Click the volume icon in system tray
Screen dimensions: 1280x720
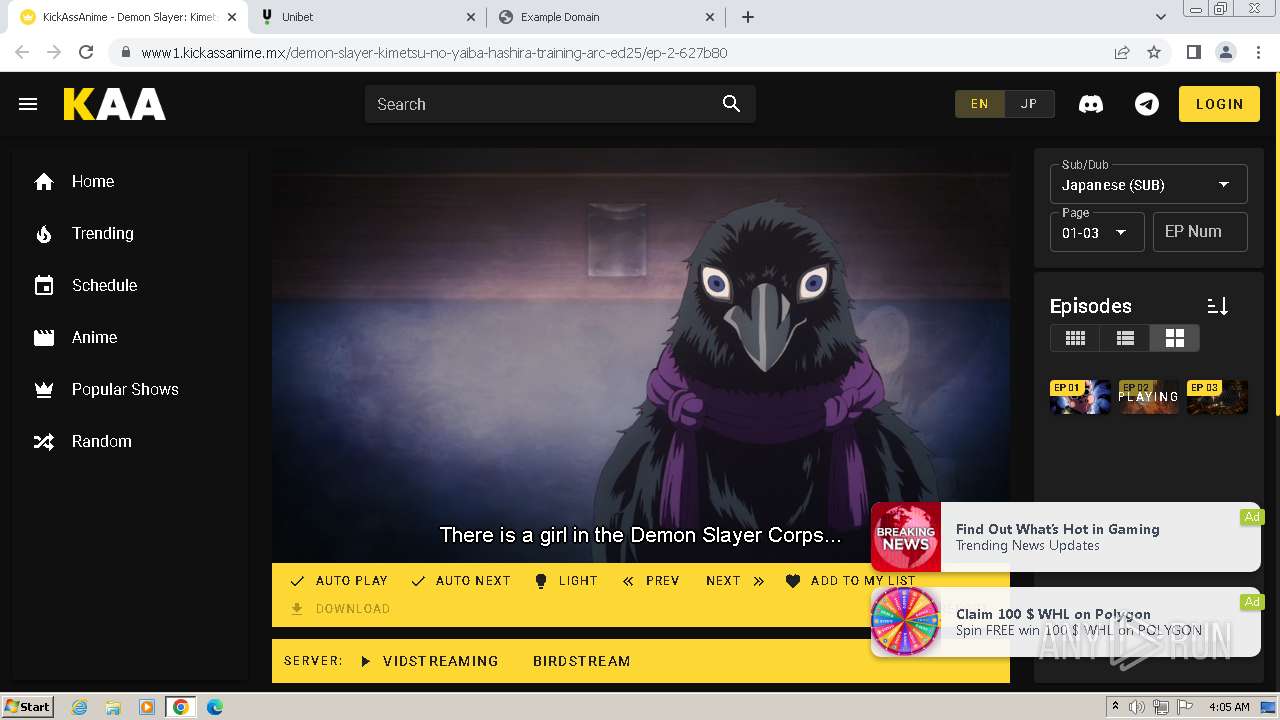tap(1137, 707)
